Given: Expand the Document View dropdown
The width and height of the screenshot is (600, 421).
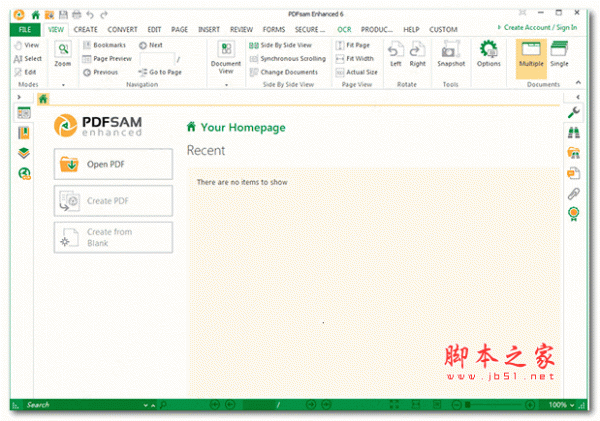Looking at the screenshot, I should 226,85.
